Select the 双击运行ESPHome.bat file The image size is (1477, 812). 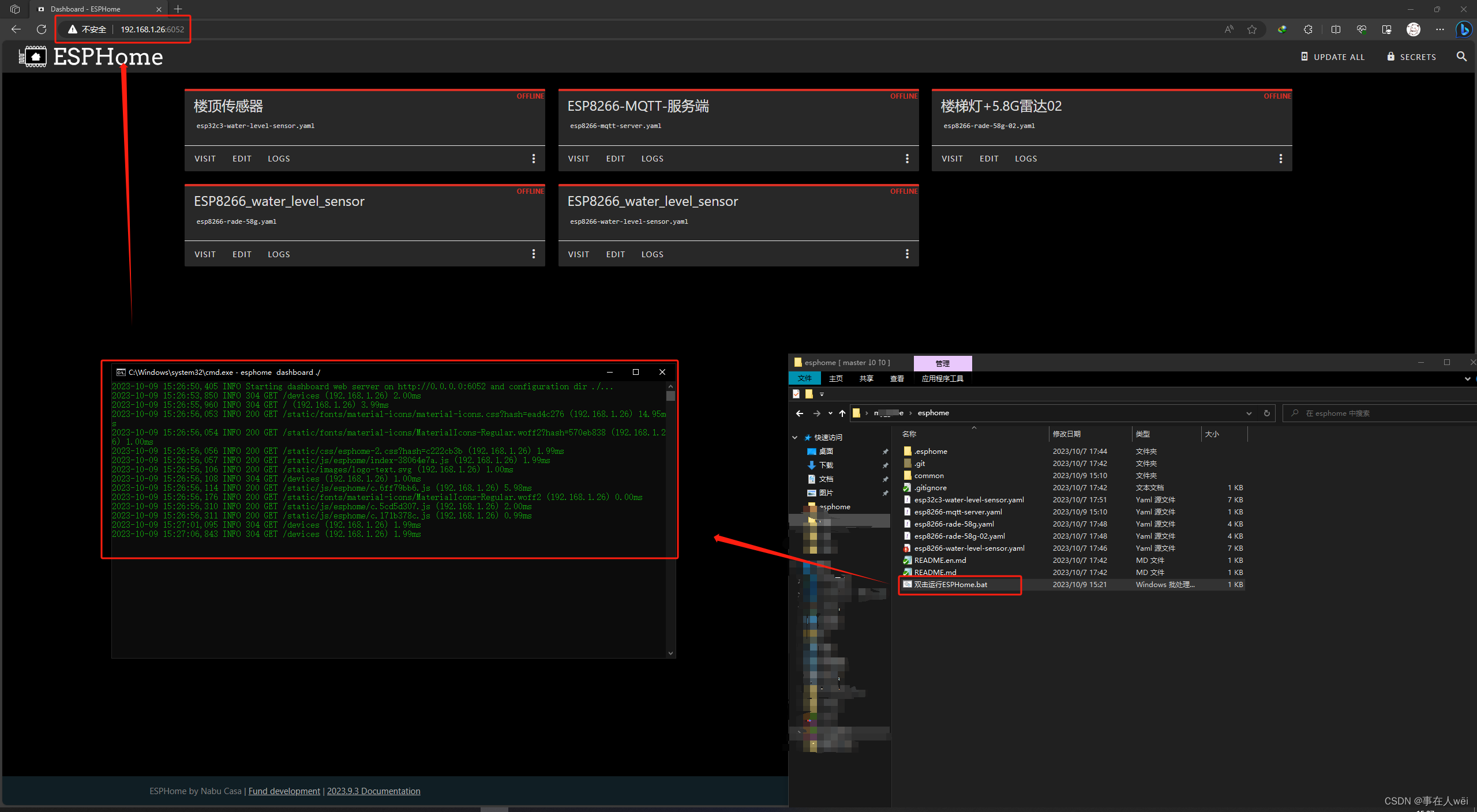tap(950, 585)
